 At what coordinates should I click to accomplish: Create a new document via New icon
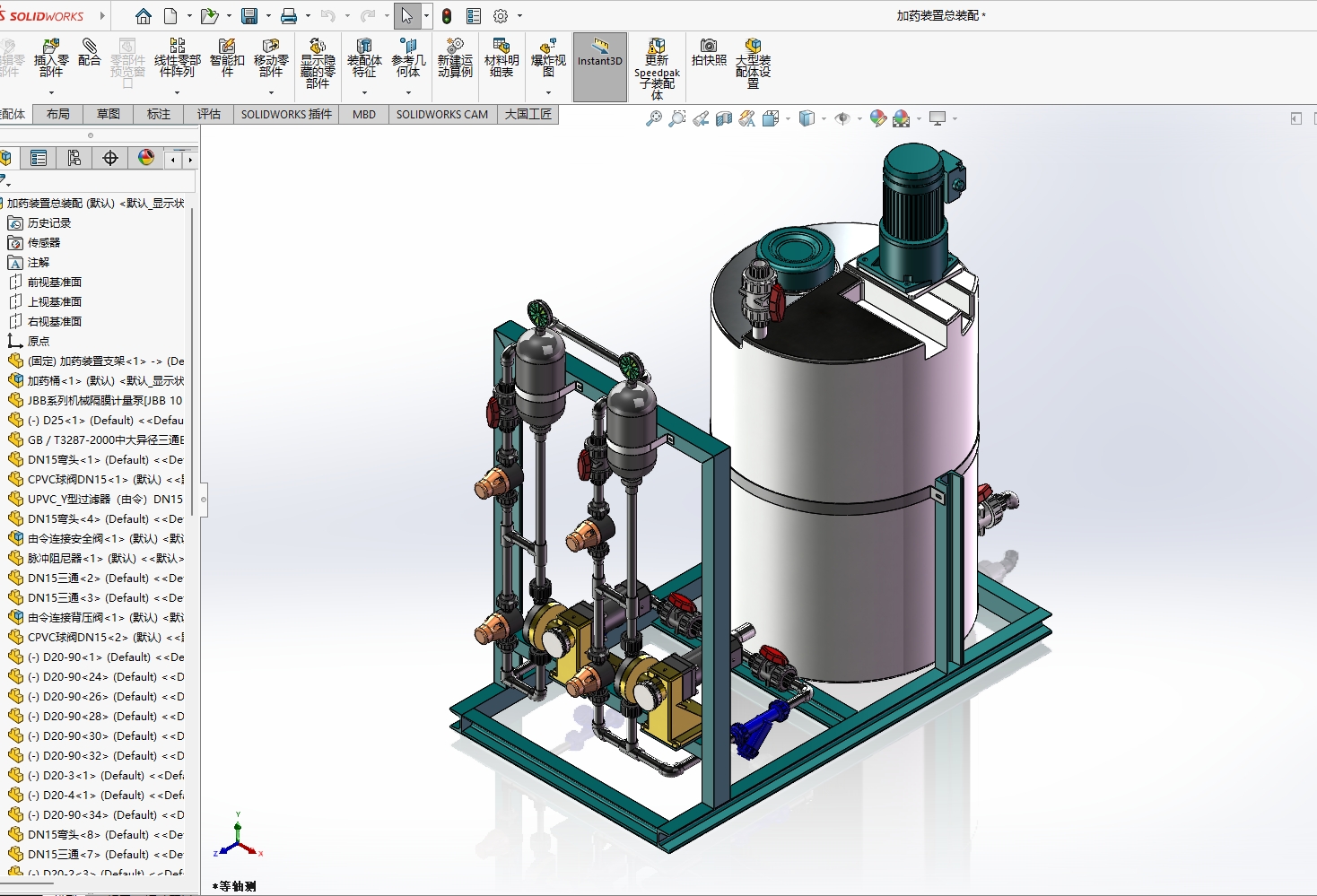coord(170,16)
